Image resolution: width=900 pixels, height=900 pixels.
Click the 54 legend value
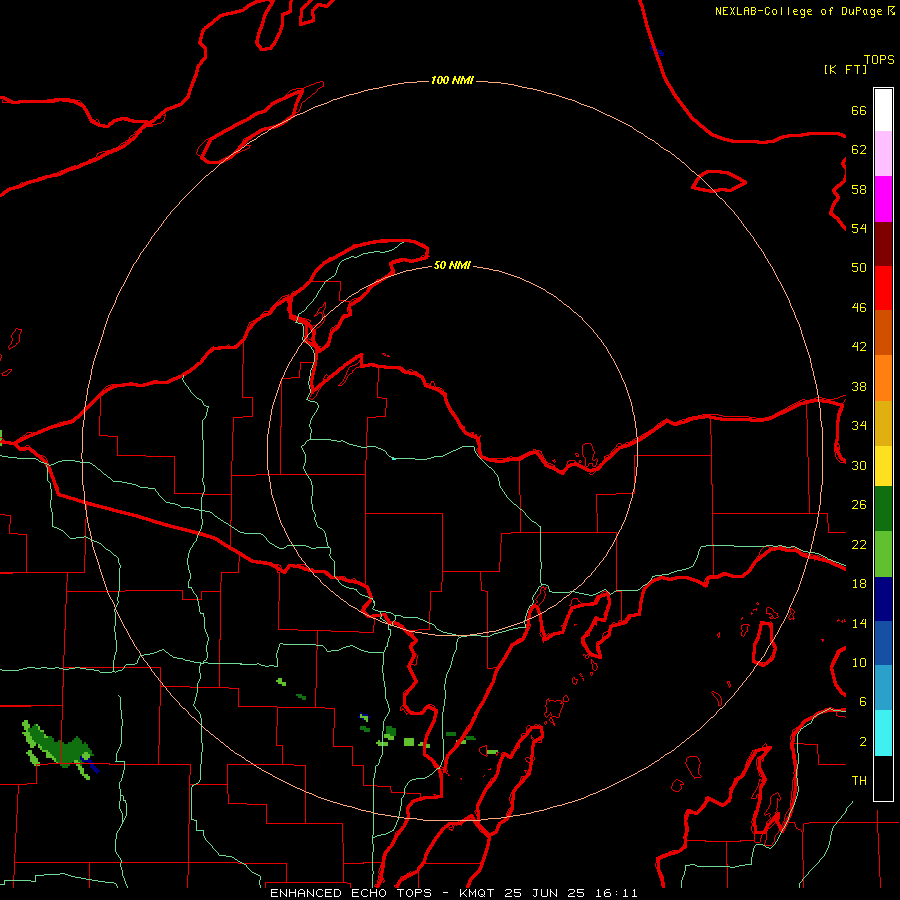[x=859, y=228]
